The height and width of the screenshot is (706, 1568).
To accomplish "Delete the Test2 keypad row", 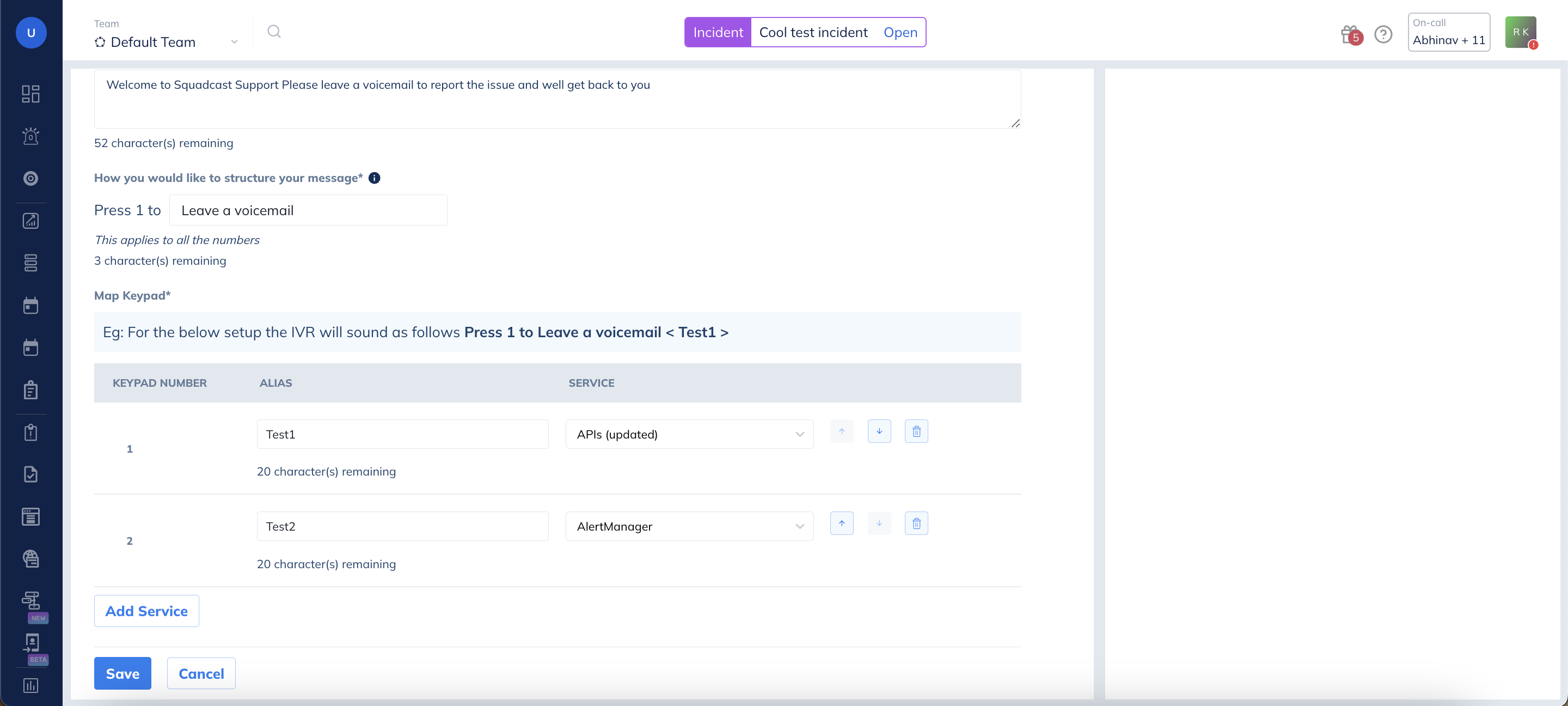I will (x=916, y=524).
